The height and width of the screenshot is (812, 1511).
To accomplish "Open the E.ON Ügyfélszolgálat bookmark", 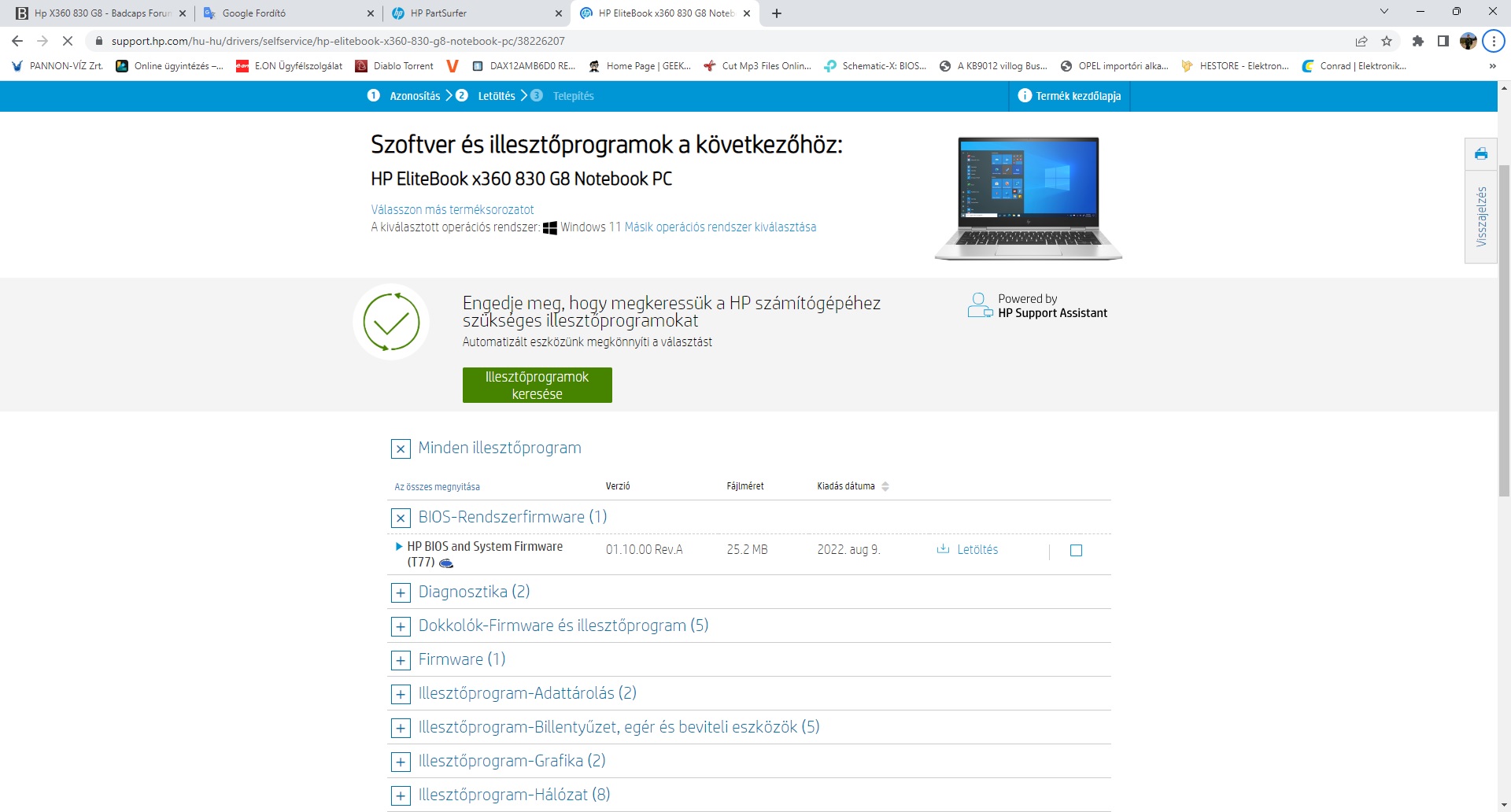I will tap(290, 66).
